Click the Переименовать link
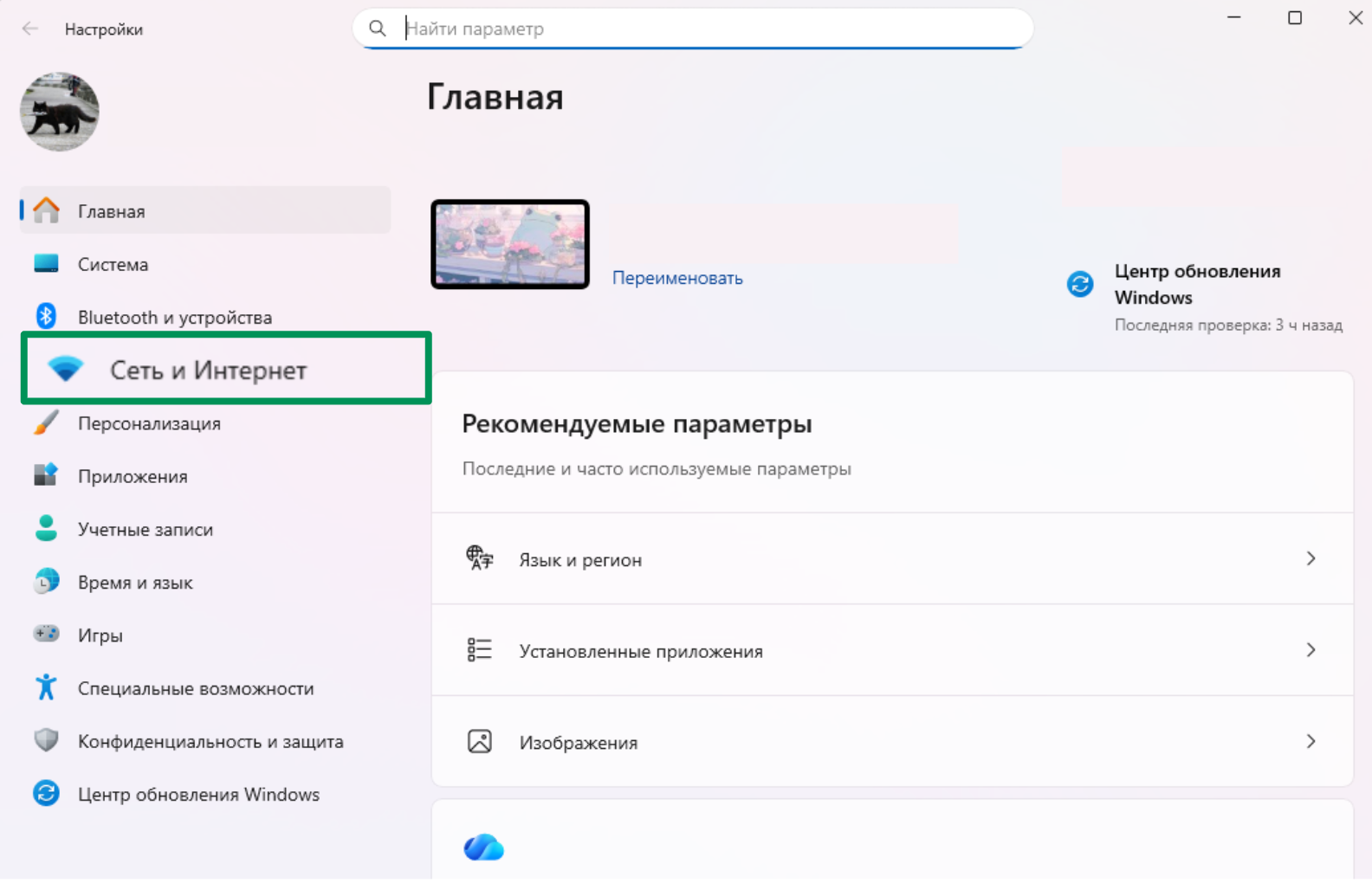This screenshot has width=1372, height=883. pyautogui.click(x=677, y=278)
